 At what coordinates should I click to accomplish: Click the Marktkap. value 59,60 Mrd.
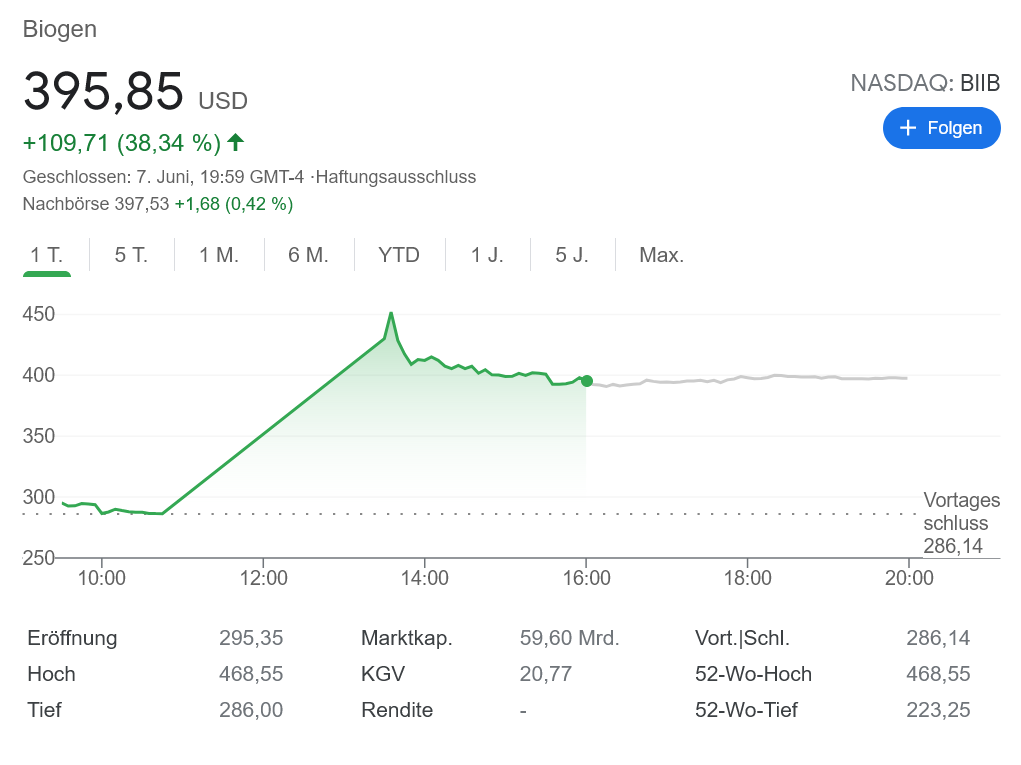(x=569, y=638)
